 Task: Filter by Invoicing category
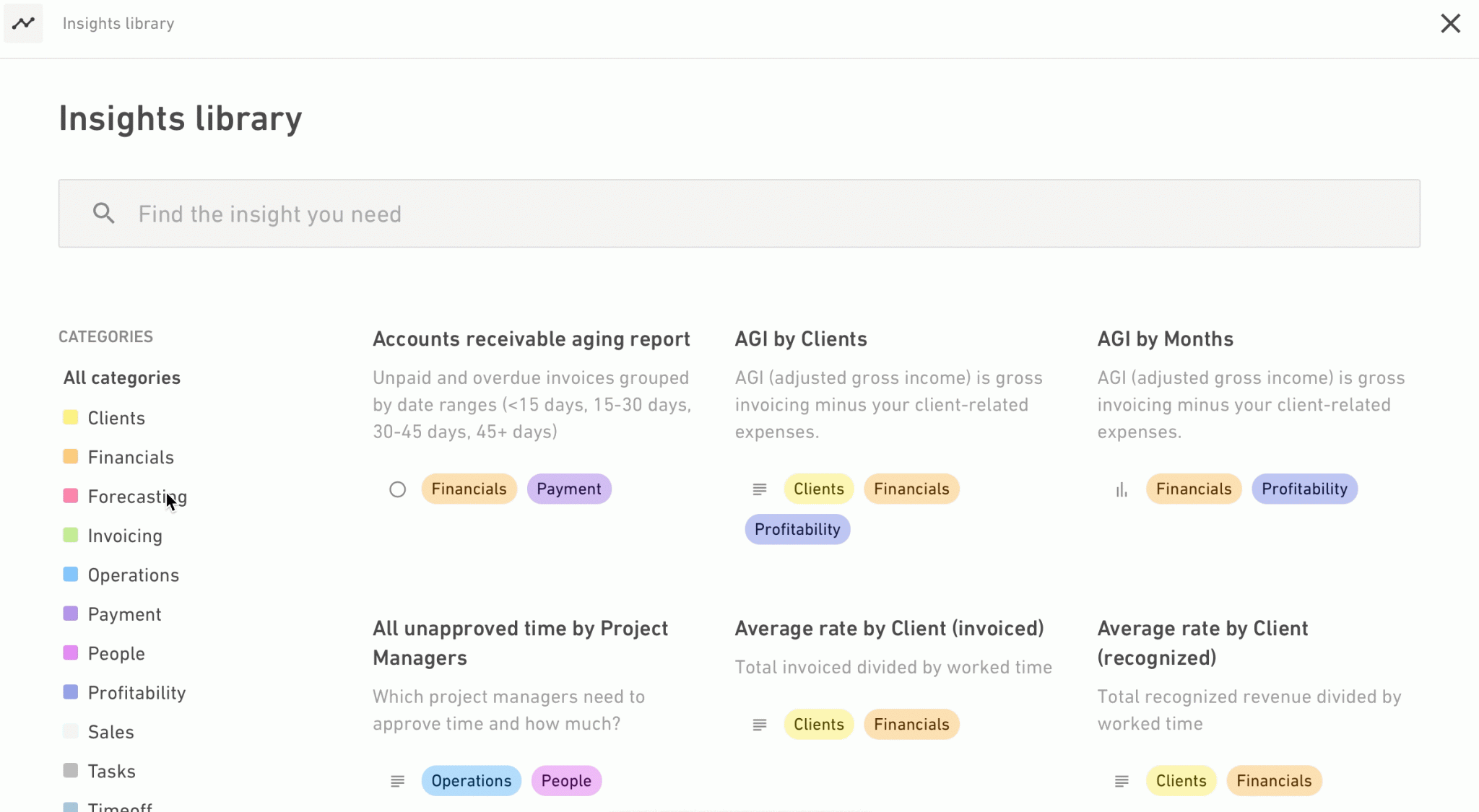(125, 536)
